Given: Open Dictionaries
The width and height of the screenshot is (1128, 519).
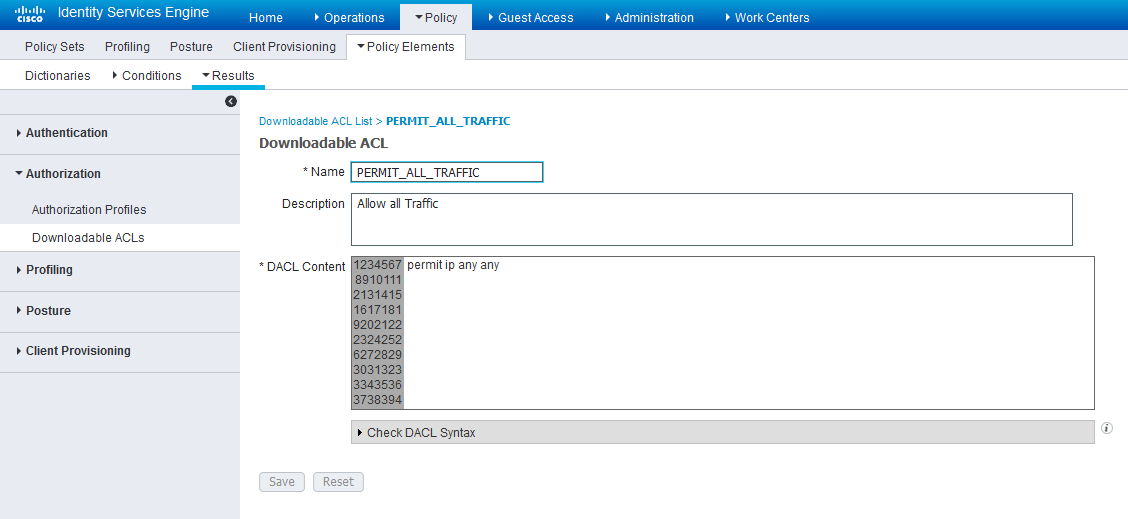Looking at the screenshot, I should 58,76.
